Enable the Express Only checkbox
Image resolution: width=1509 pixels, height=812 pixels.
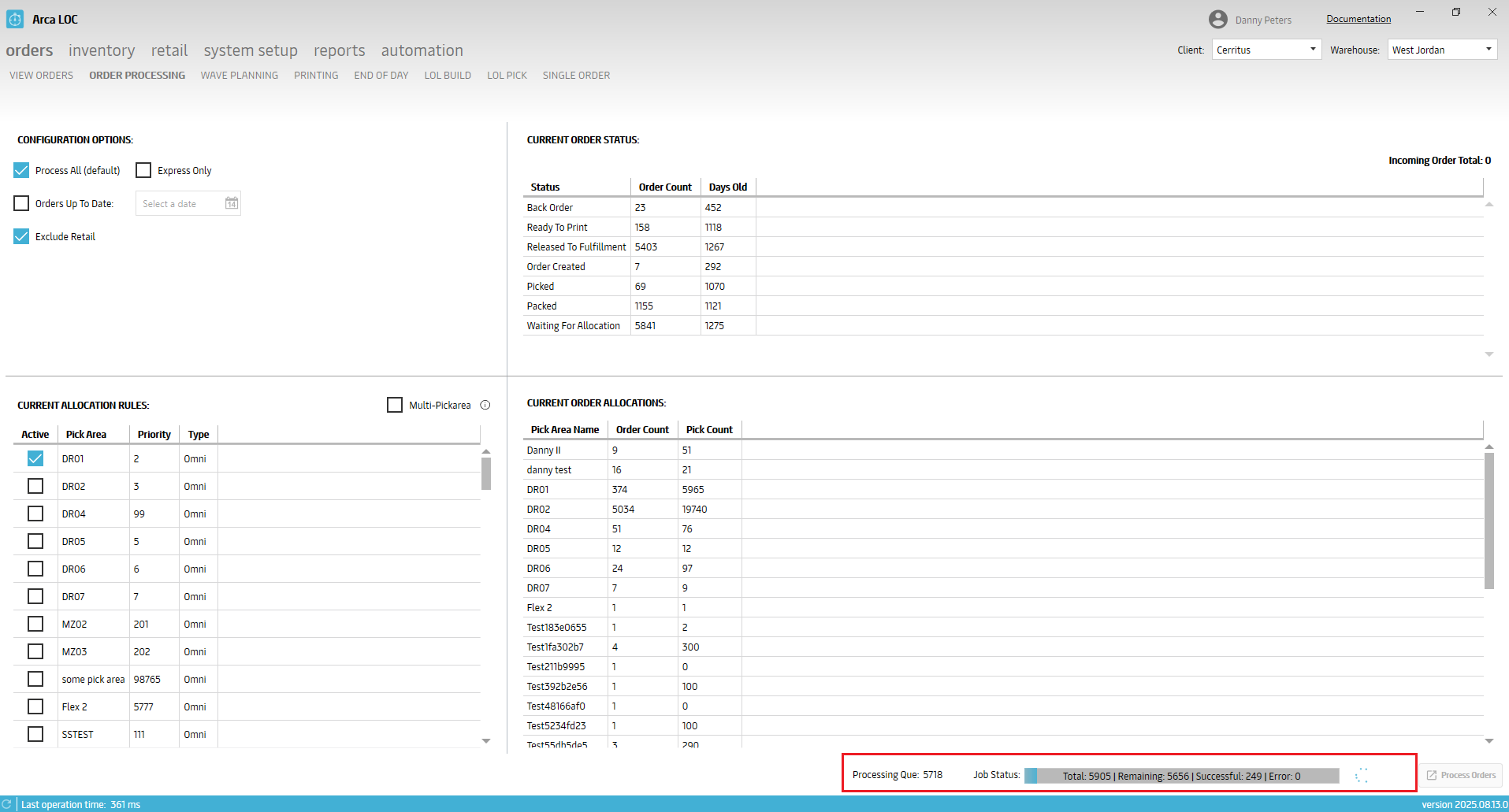(x=143, y=170)
